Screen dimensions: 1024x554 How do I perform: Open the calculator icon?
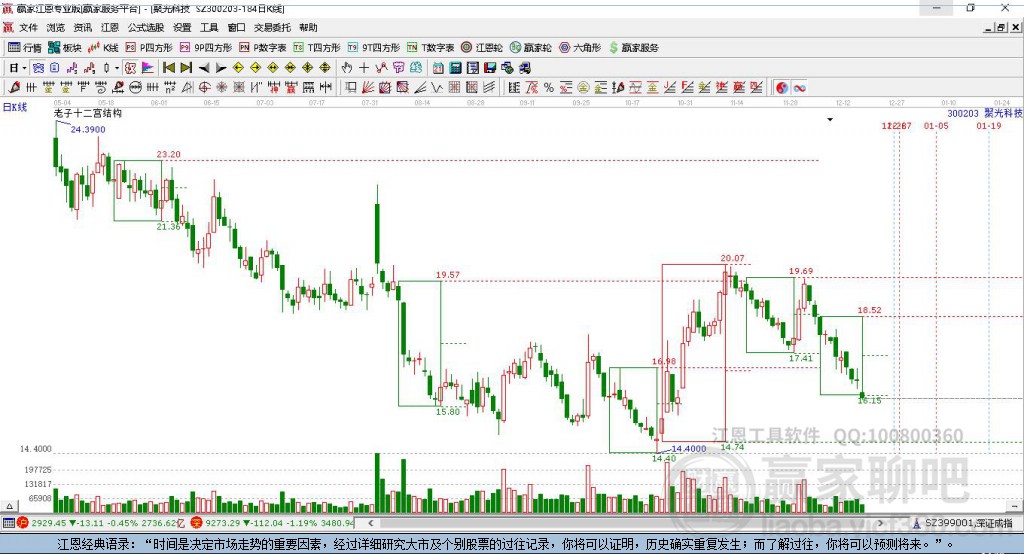455,68
